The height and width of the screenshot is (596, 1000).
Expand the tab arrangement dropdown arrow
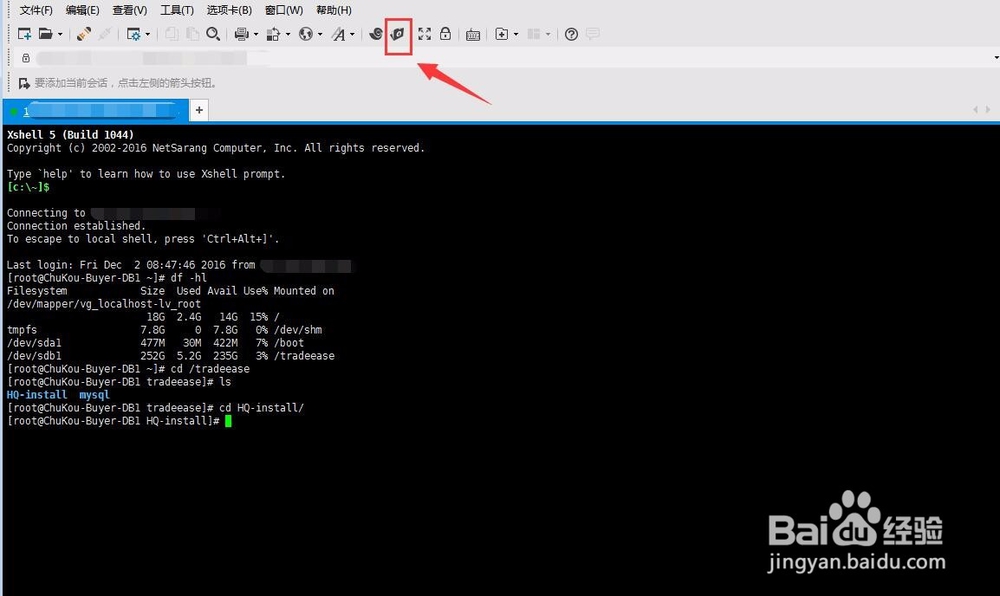click(x=548, y=34)
